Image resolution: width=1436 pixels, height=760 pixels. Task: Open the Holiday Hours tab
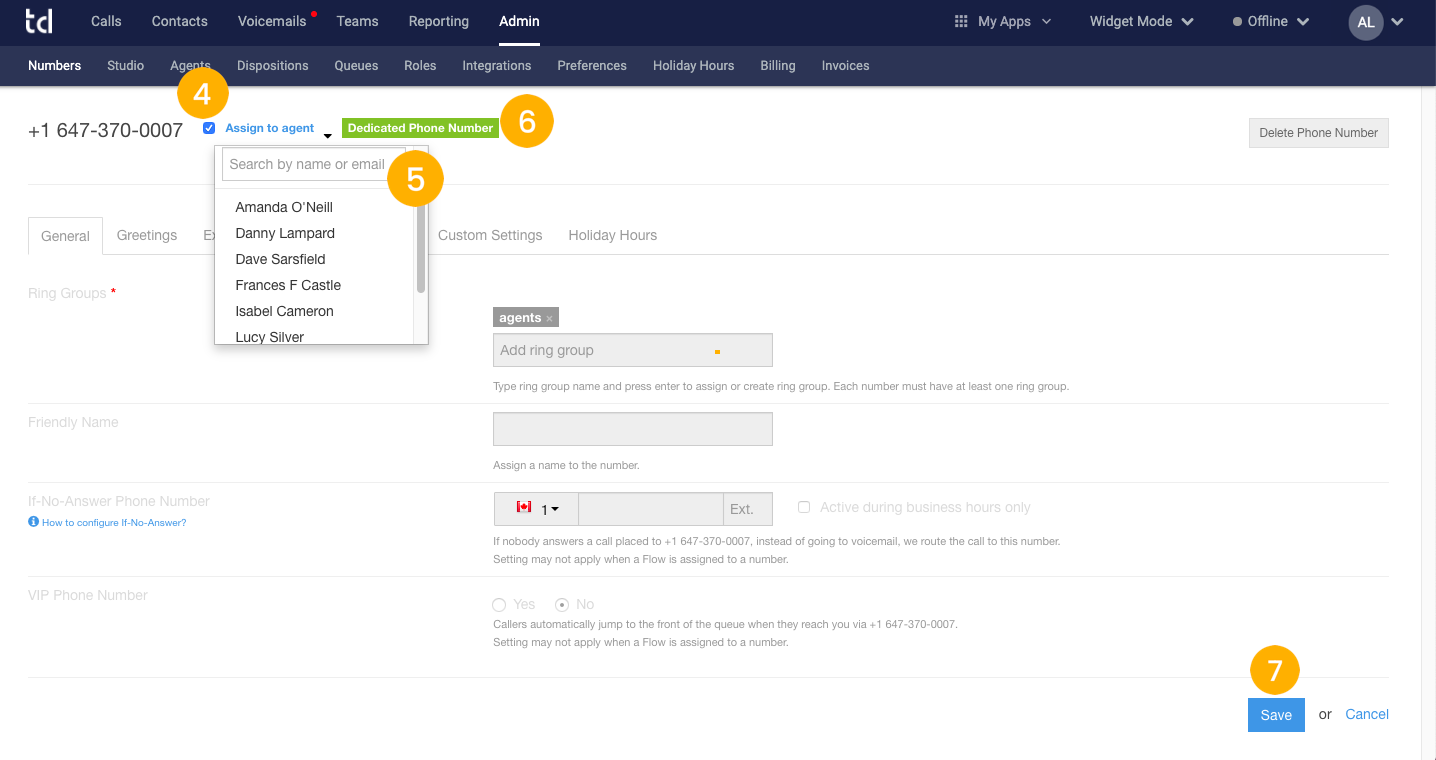tap(613, 235)
